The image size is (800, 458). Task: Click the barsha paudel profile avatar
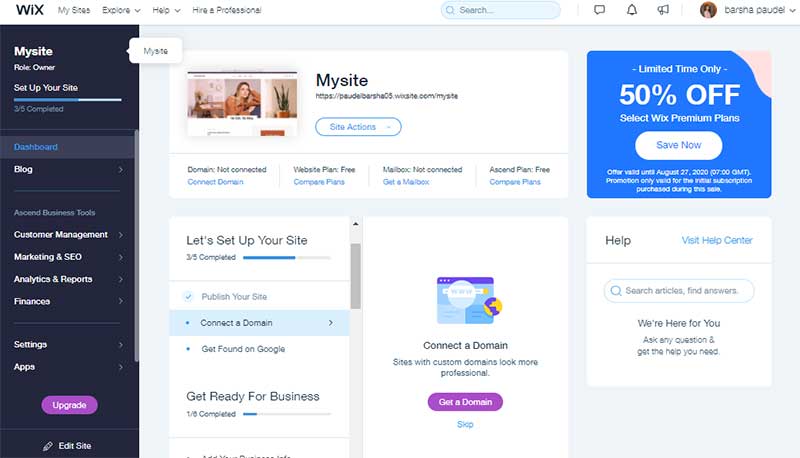tap(708, 10)
